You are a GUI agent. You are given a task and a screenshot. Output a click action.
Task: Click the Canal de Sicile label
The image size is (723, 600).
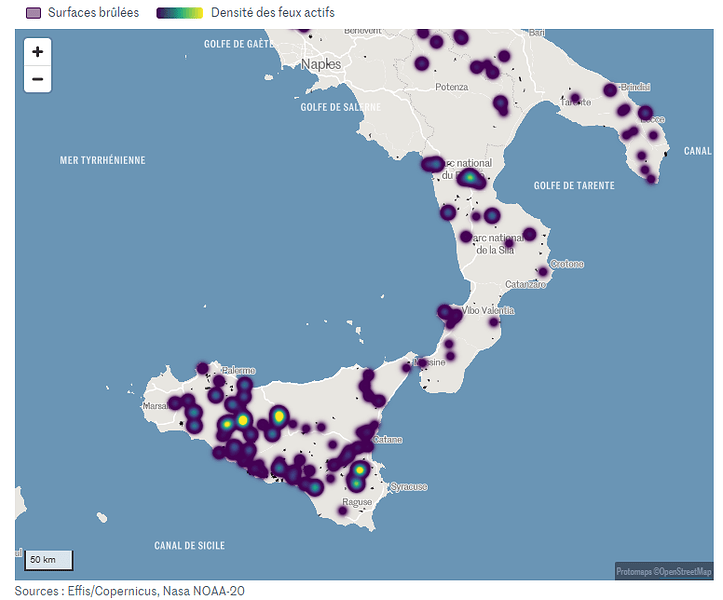(x=190, y=546)
